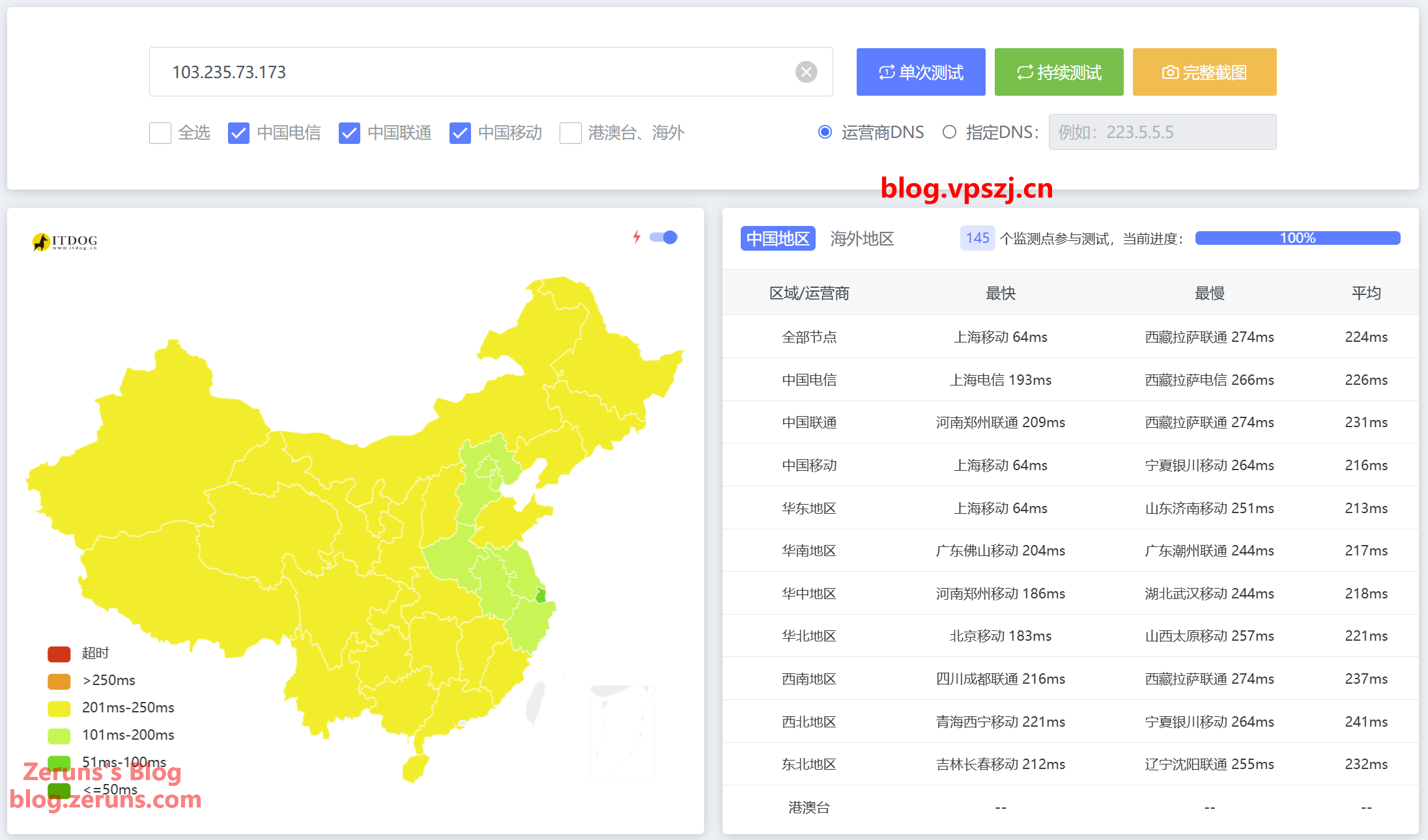Enable the 港澳台、海外 checkbox

(571, 133)
